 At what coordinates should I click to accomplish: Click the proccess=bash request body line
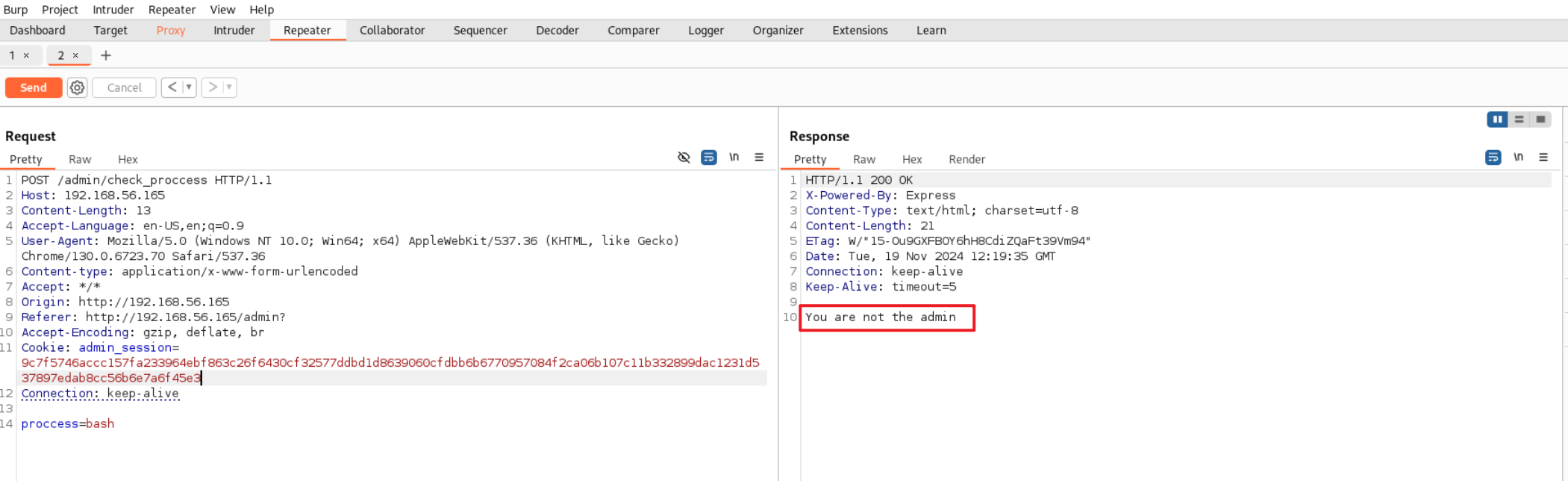click(x=68, y=423)
